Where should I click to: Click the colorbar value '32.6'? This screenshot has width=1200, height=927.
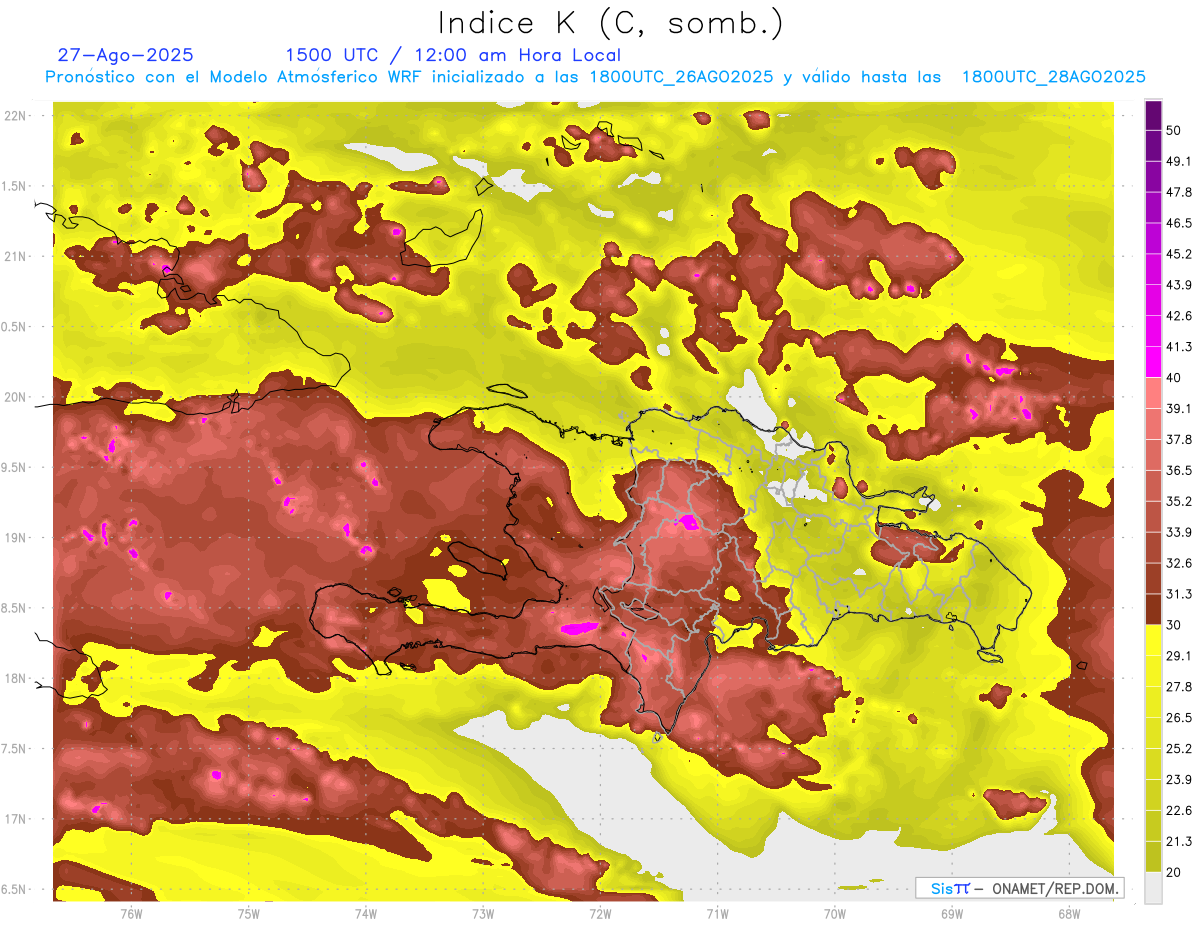tap(1178, 563)
